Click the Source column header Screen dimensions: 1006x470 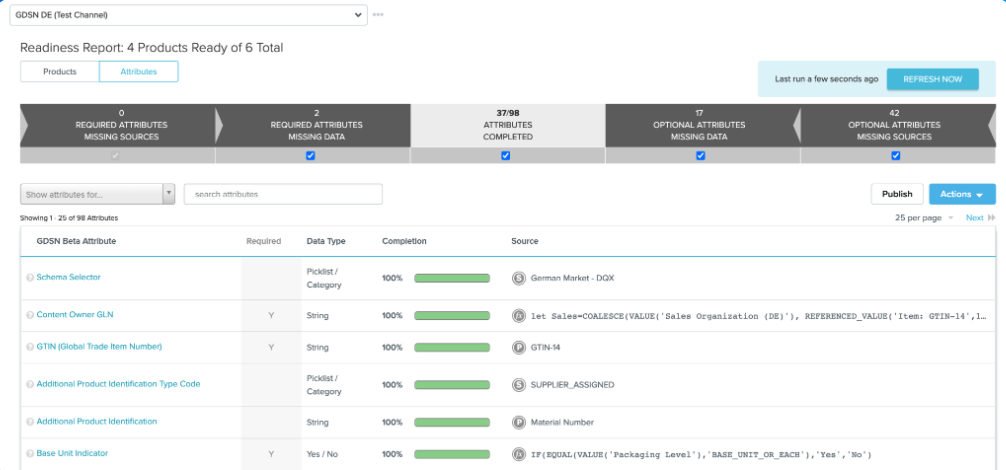coord(525,241)
